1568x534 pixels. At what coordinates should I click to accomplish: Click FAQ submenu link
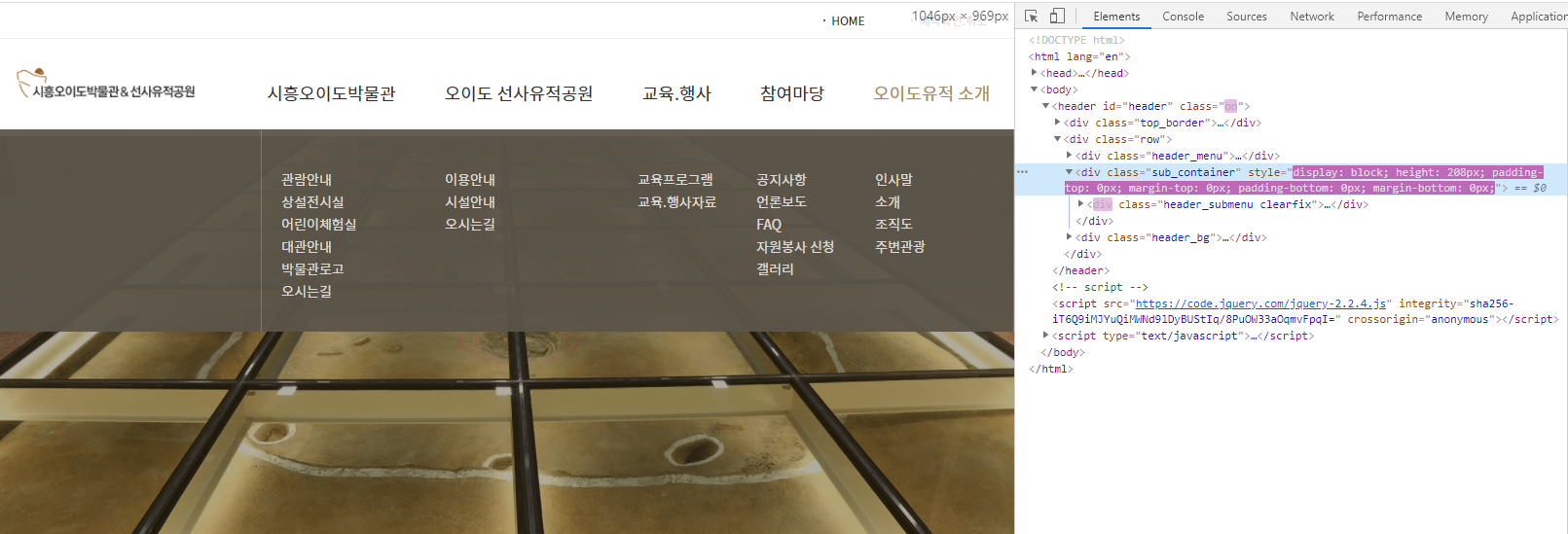769,225
